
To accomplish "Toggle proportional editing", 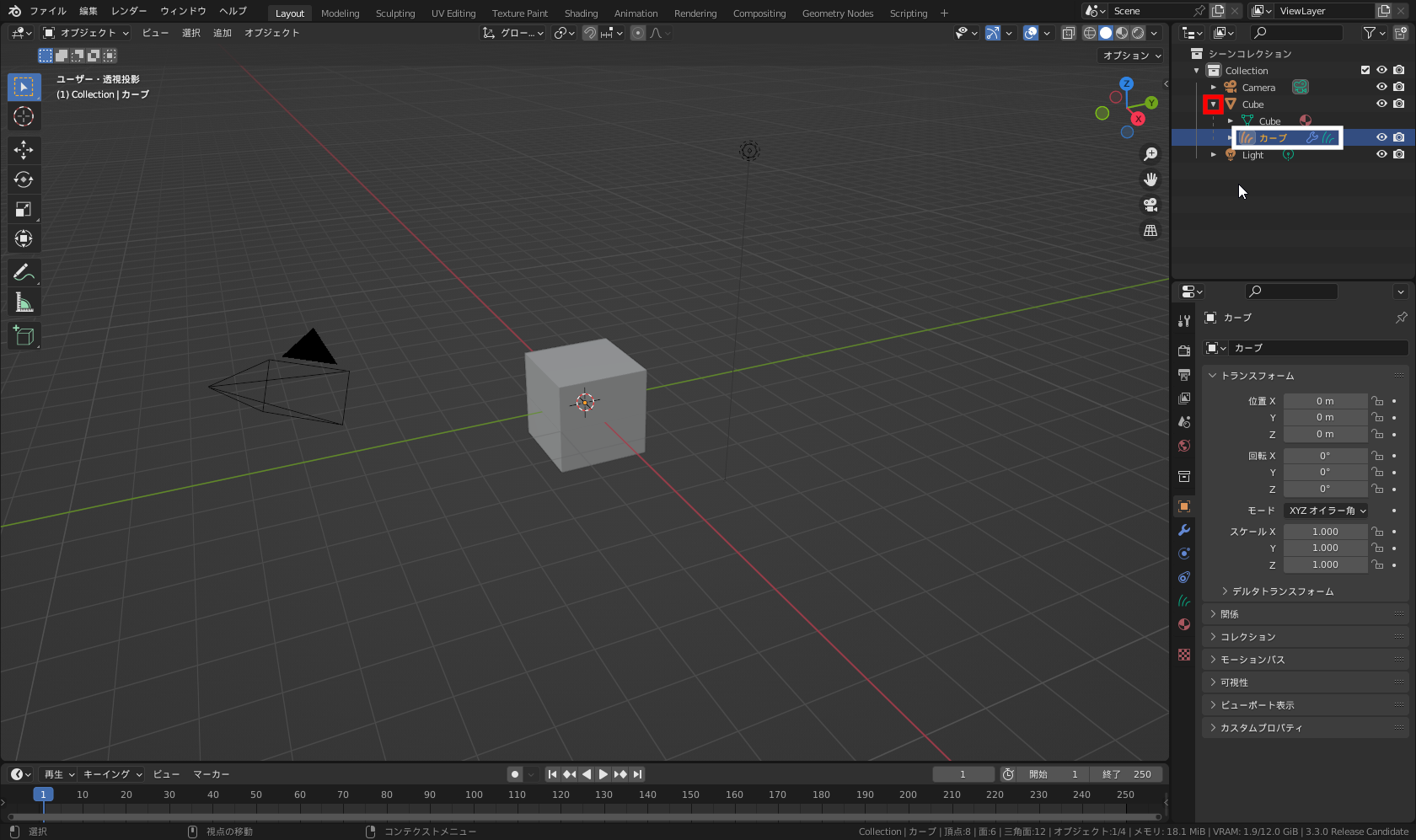I will coord(638,33).
